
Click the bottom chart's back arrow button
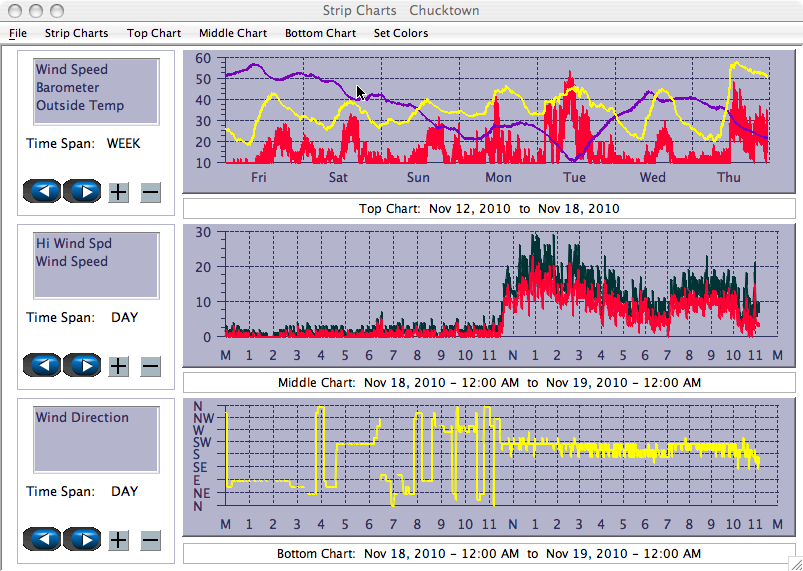pos(42,539)
